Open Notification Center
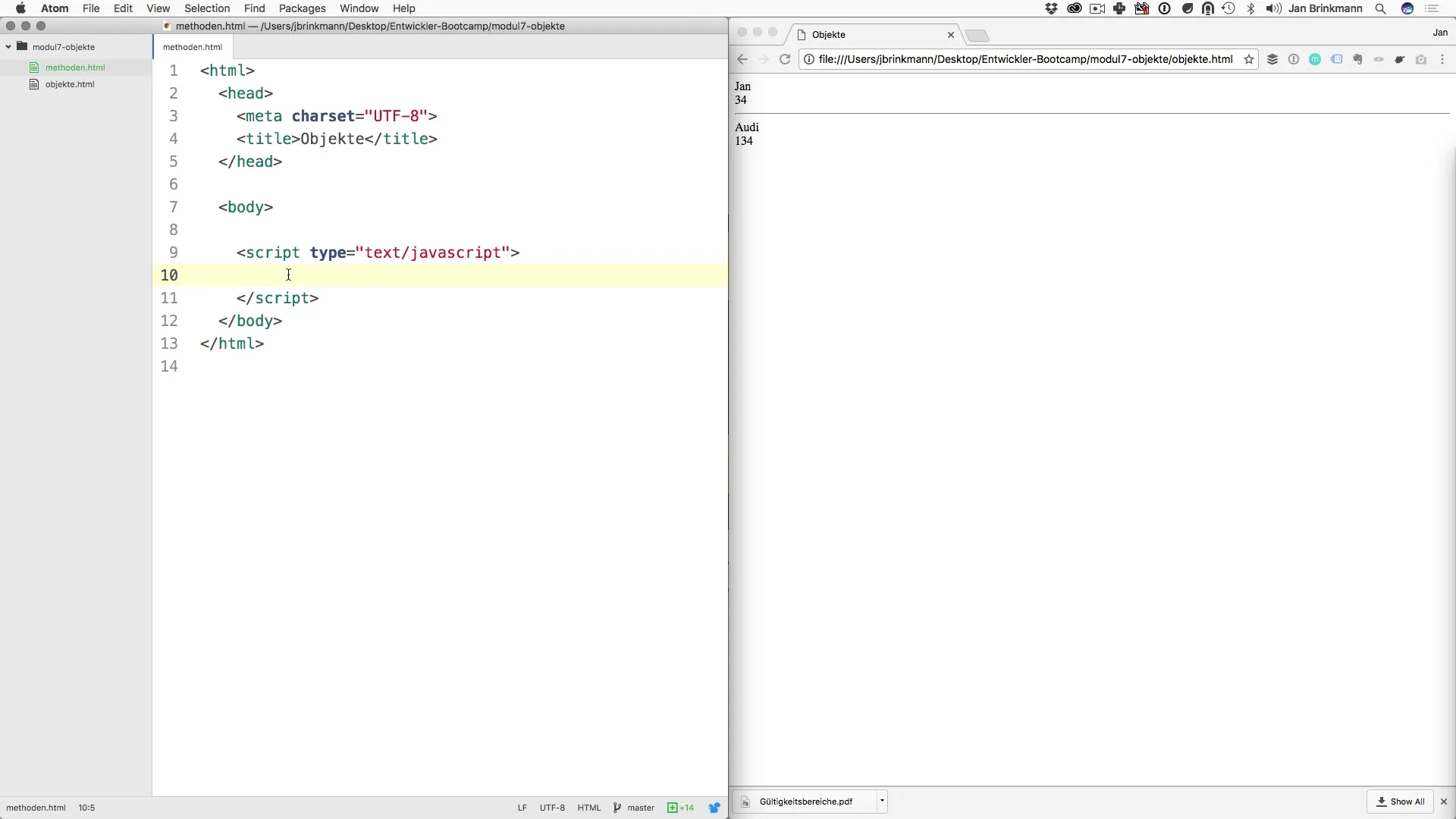 (1432, 8)
